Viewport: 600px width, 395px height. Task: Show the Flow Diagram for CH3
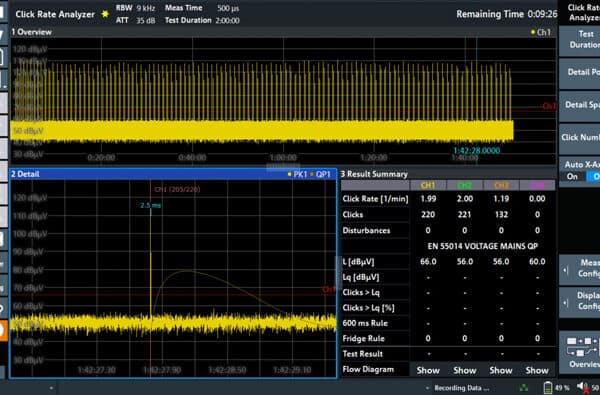[x=501, y=370]
